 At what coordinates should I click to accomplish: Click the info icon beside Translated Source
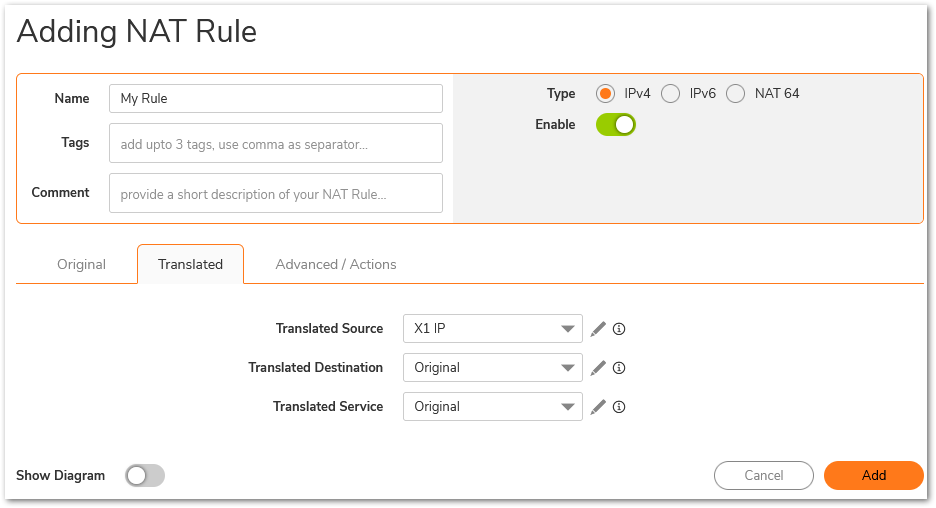click(x=619, y=329)
